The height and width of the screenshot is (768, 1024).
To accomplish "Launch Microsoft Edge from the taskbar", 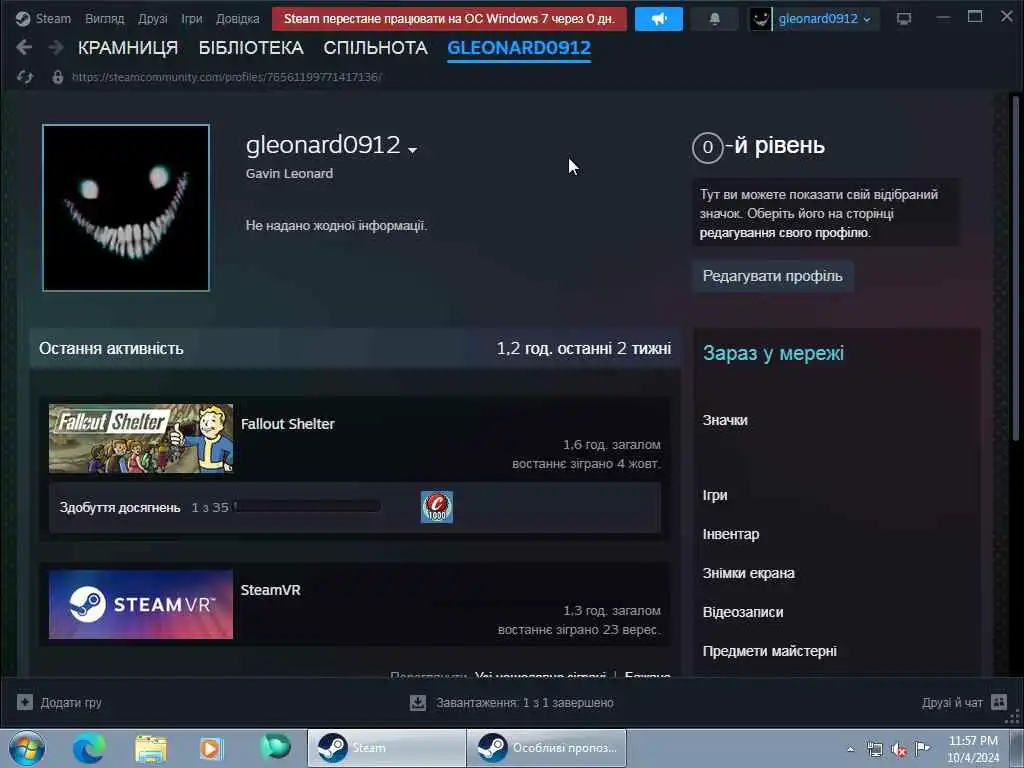I will (x=89, y=748).
